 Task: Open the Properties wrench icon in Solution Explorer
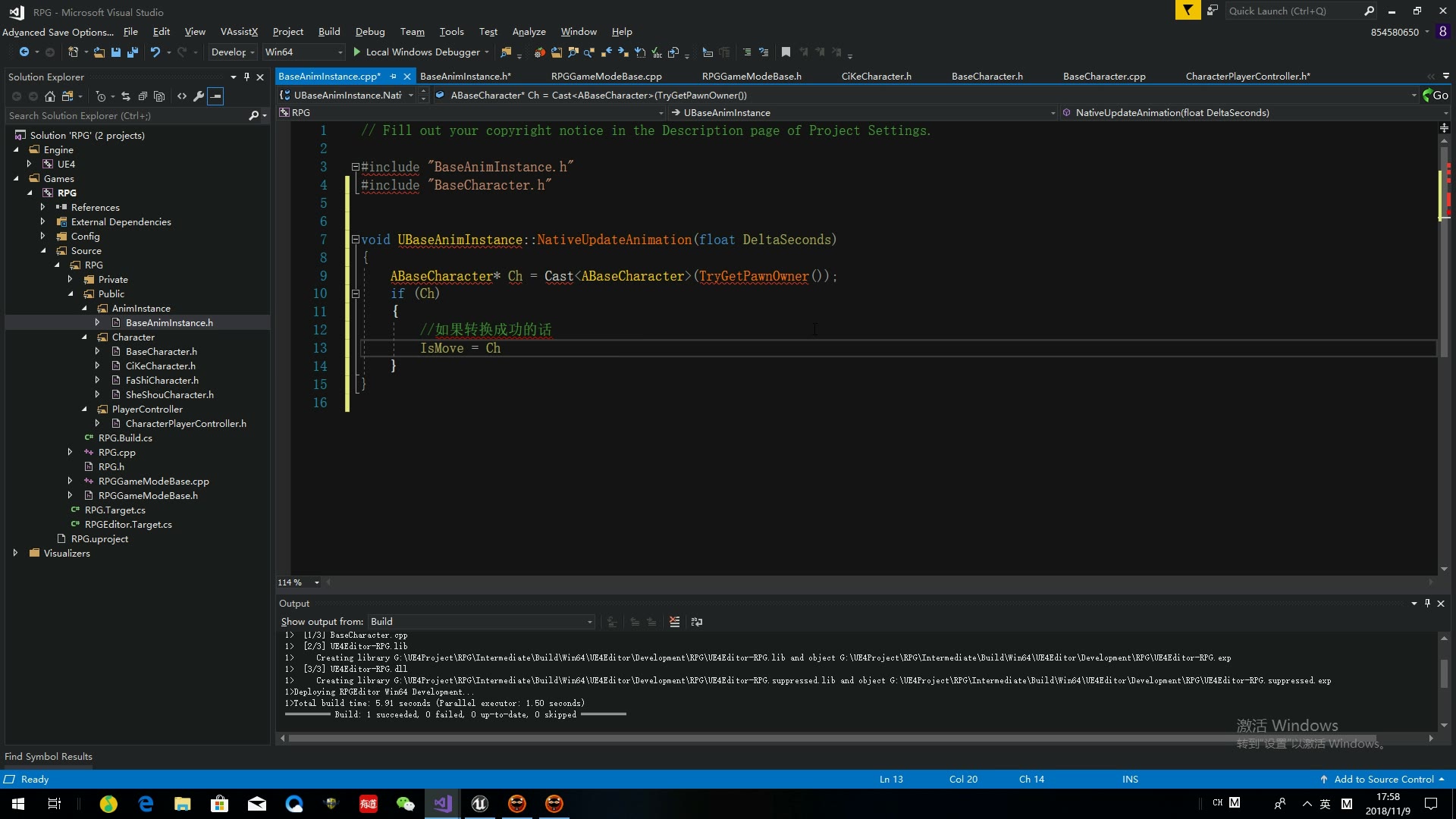pyautogui.click(x=199, y=96)
